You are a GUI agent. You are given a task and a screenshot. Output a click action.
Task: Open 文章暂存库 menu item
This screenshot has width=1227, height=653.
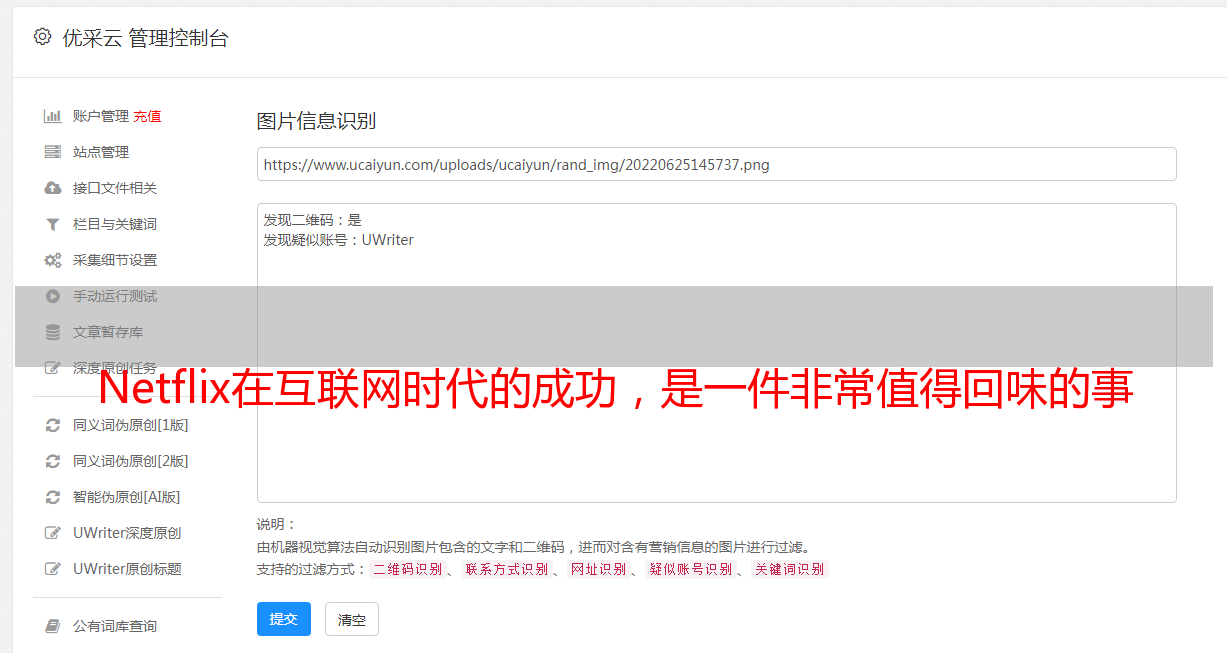point(108,332)
